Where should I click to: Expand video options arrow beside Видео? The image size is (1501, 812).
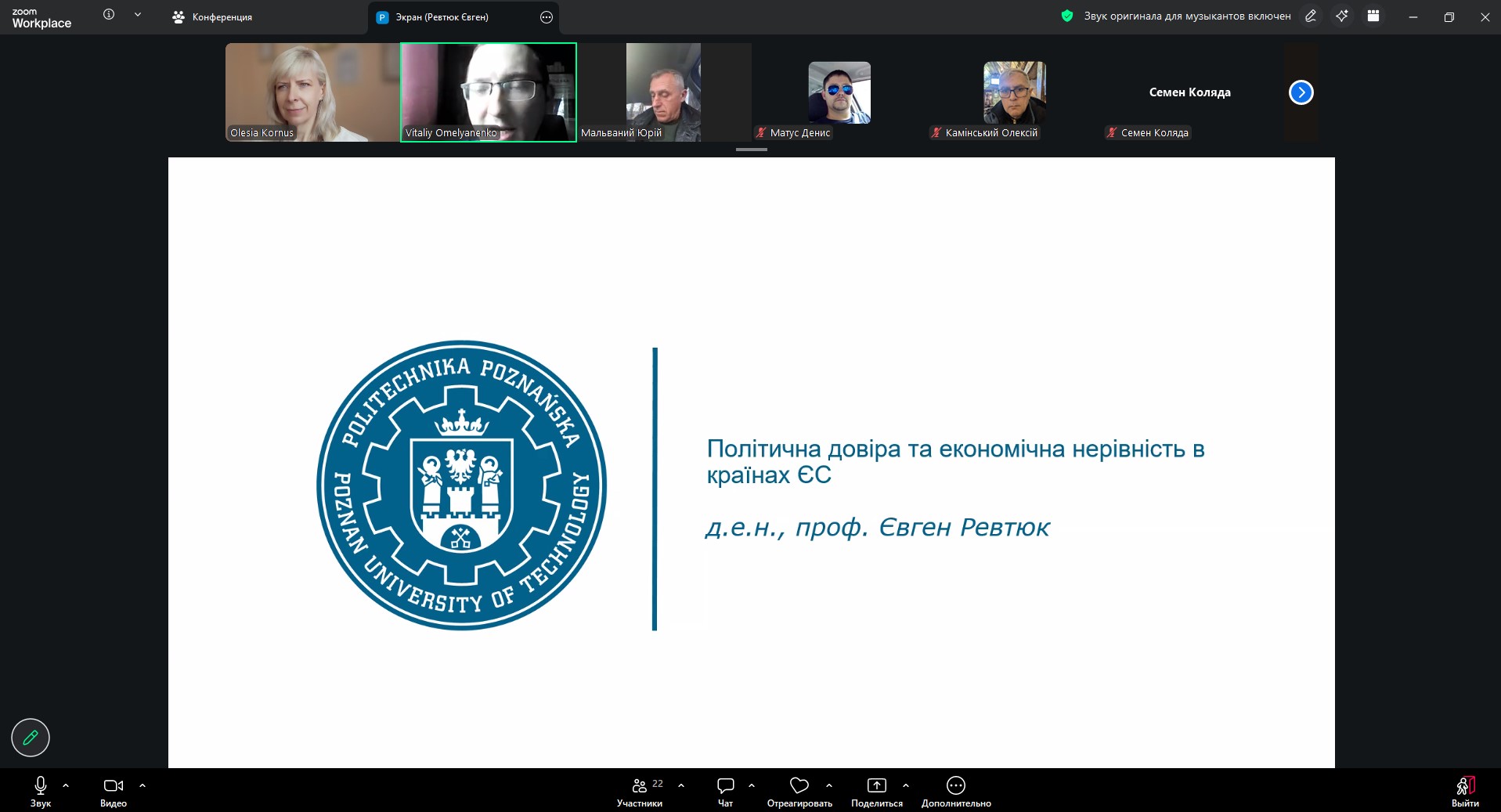point(143,785)
